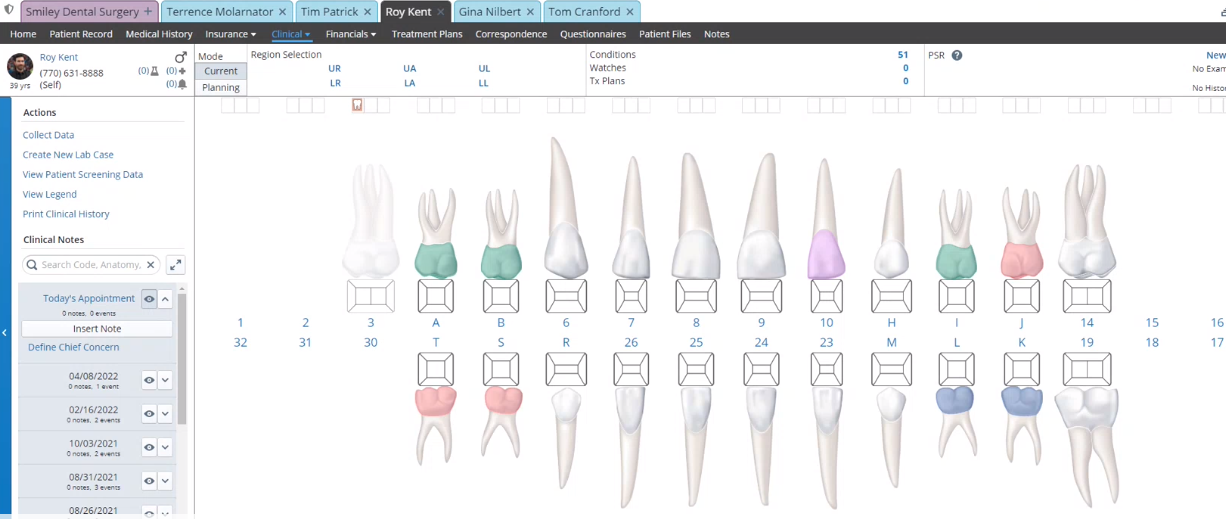Toggle visibility eye for Today's Appointment
Viewport: 1226px width, 519px height.
coord(149,299)
